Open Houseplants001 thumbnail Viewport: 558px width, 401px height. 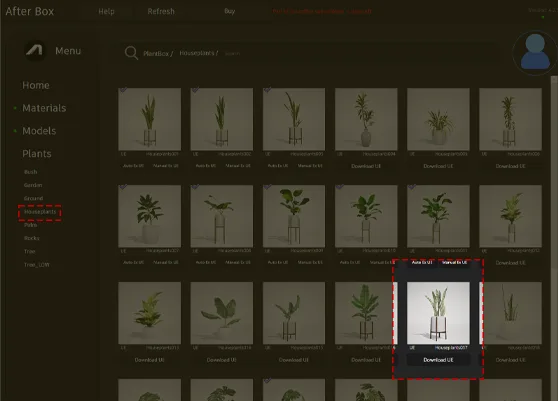click(149, 119)
